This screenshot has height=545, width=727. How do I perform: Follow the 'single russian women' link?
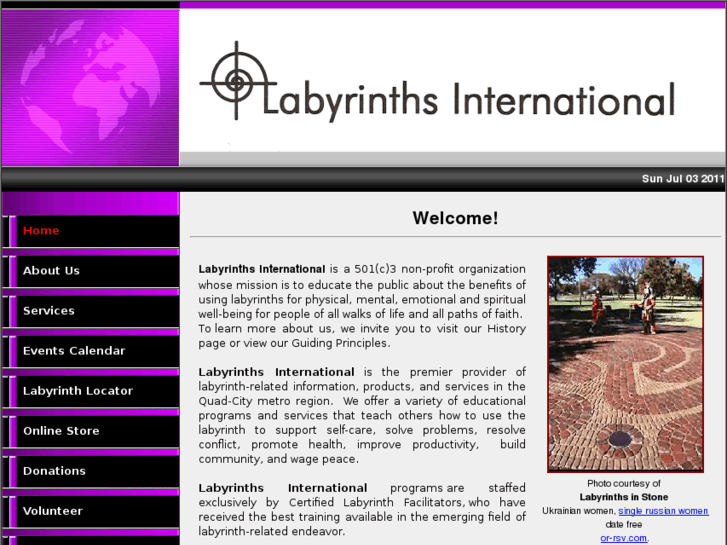(663, 511)
